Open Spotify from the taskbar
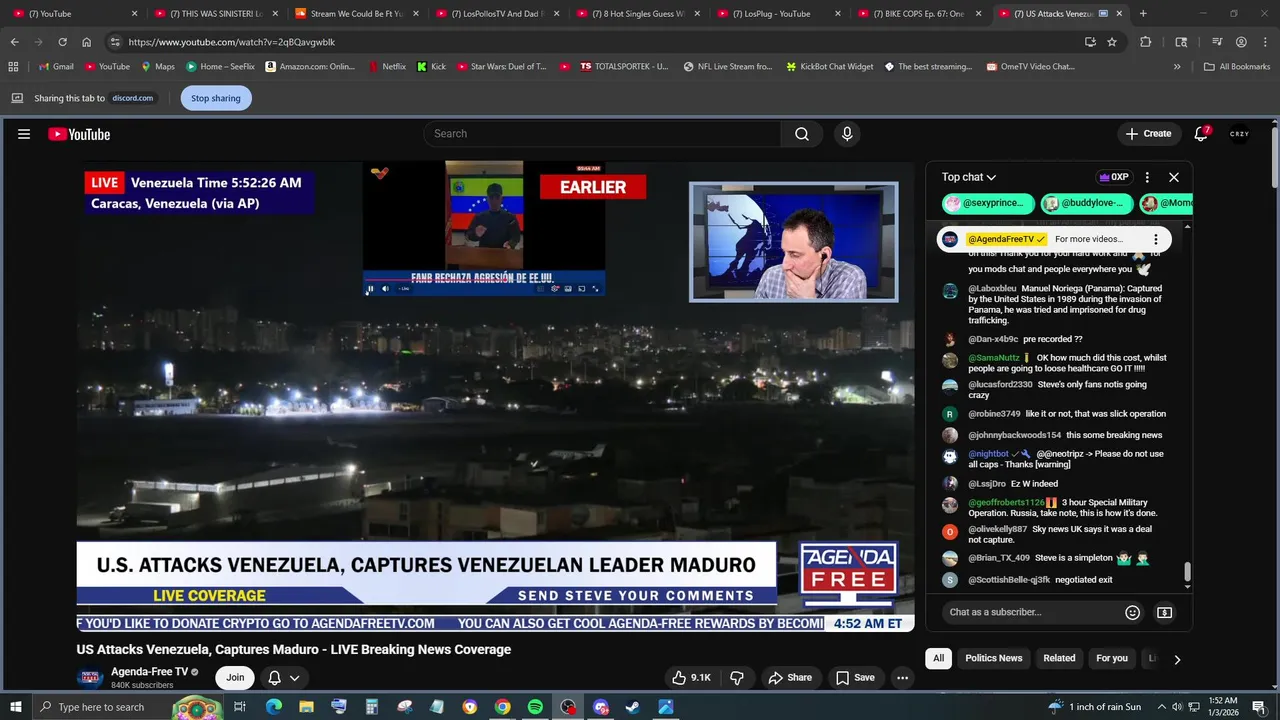1280x720 pixels. click(x=535, y=707)
